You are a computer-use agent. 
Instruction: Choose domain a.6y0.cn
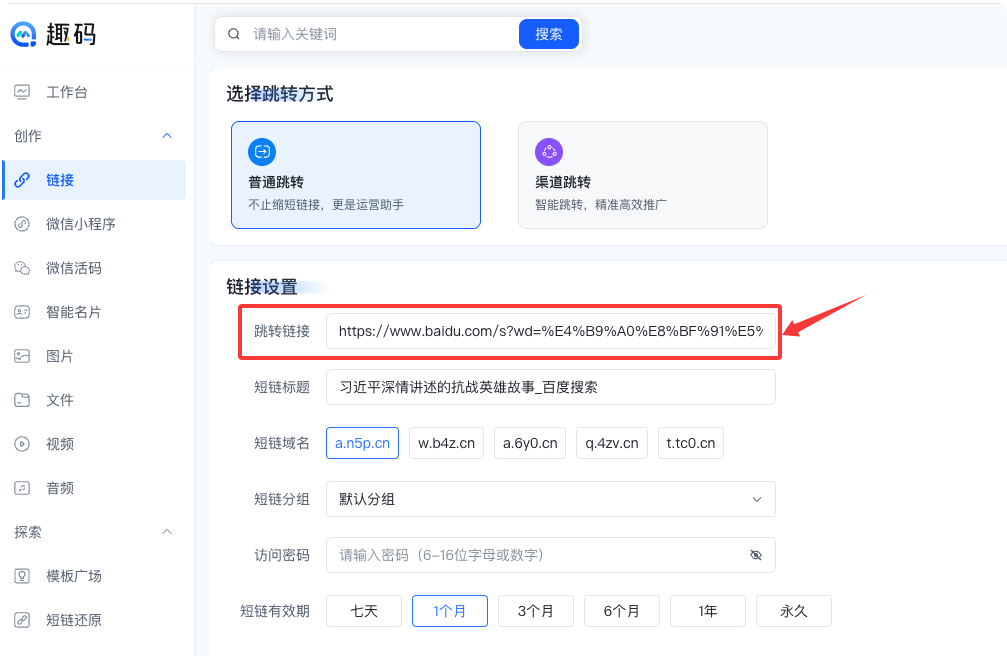[528, 443]
